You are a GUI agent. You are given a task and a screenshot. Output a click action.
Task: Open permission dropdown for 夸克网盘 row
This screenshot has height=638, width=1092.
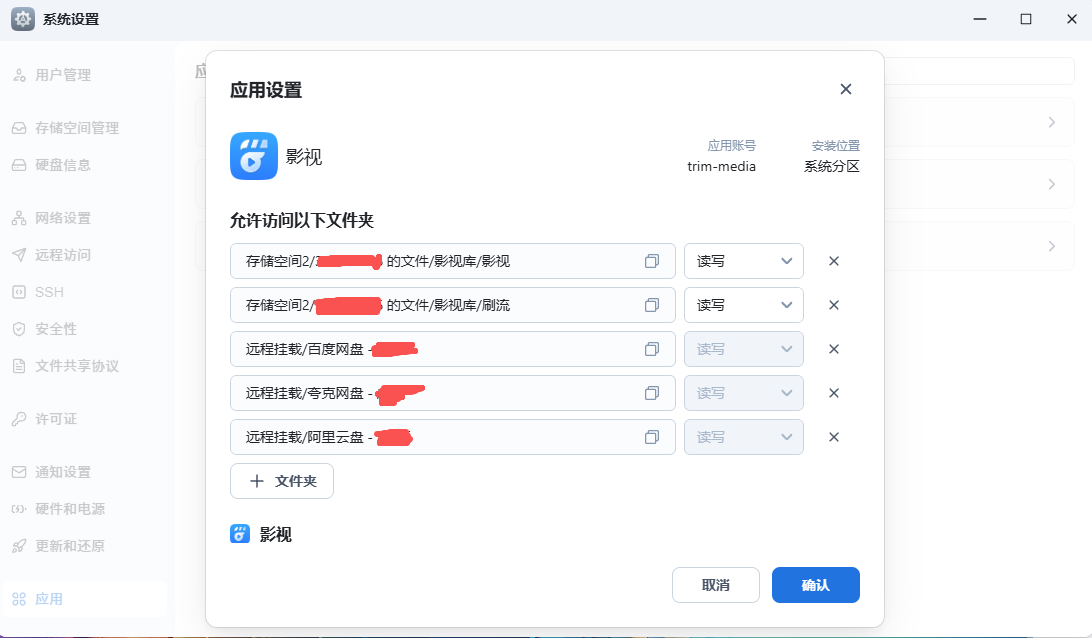tap(744, 393)
